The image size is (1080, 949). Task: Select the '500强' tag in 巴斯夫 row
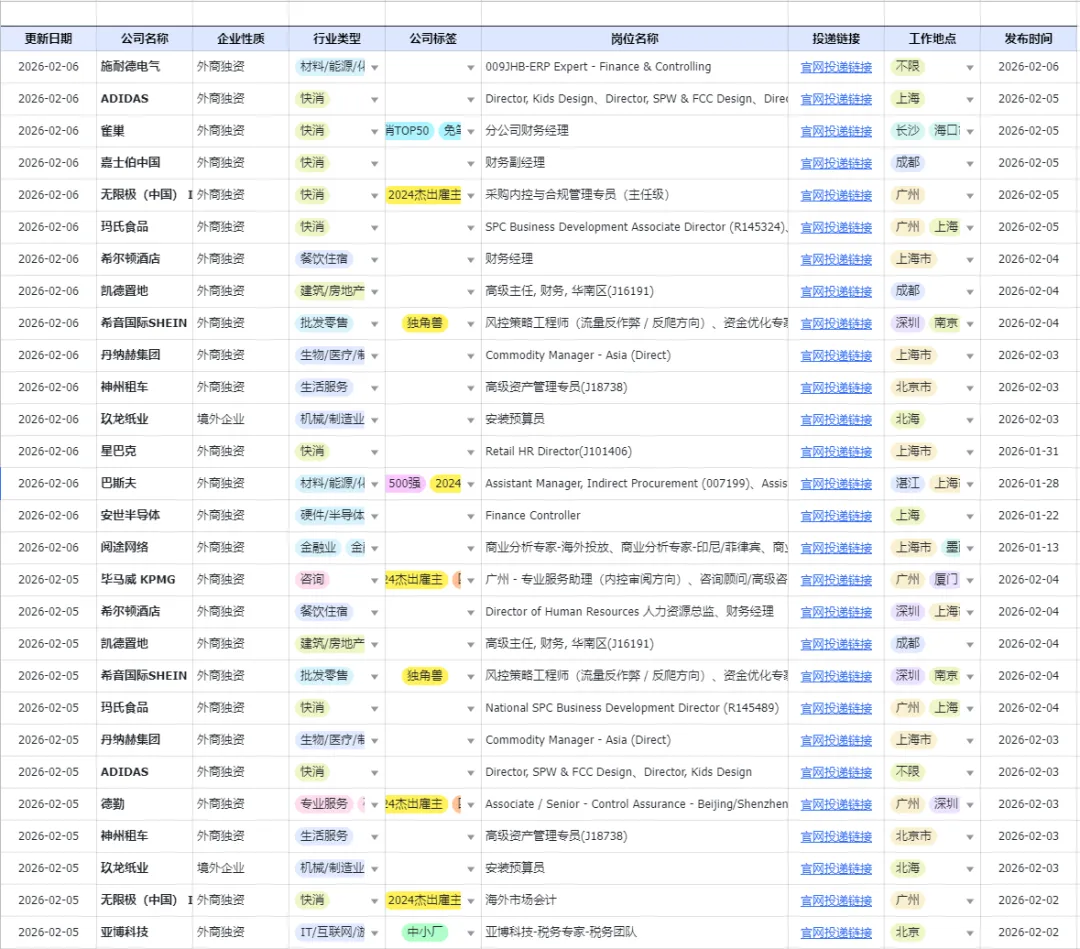coord(405,483)
